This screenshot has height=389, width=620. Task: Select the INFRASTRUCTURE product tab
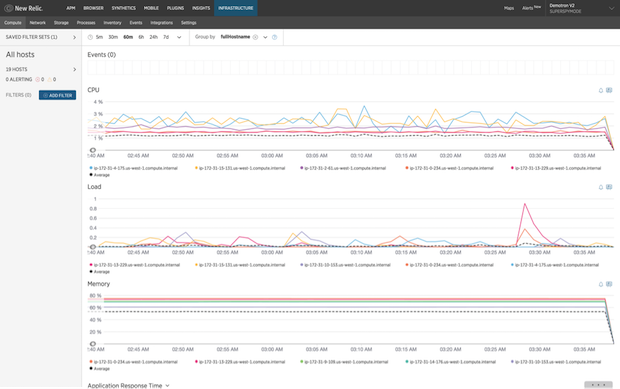point(236,8)
